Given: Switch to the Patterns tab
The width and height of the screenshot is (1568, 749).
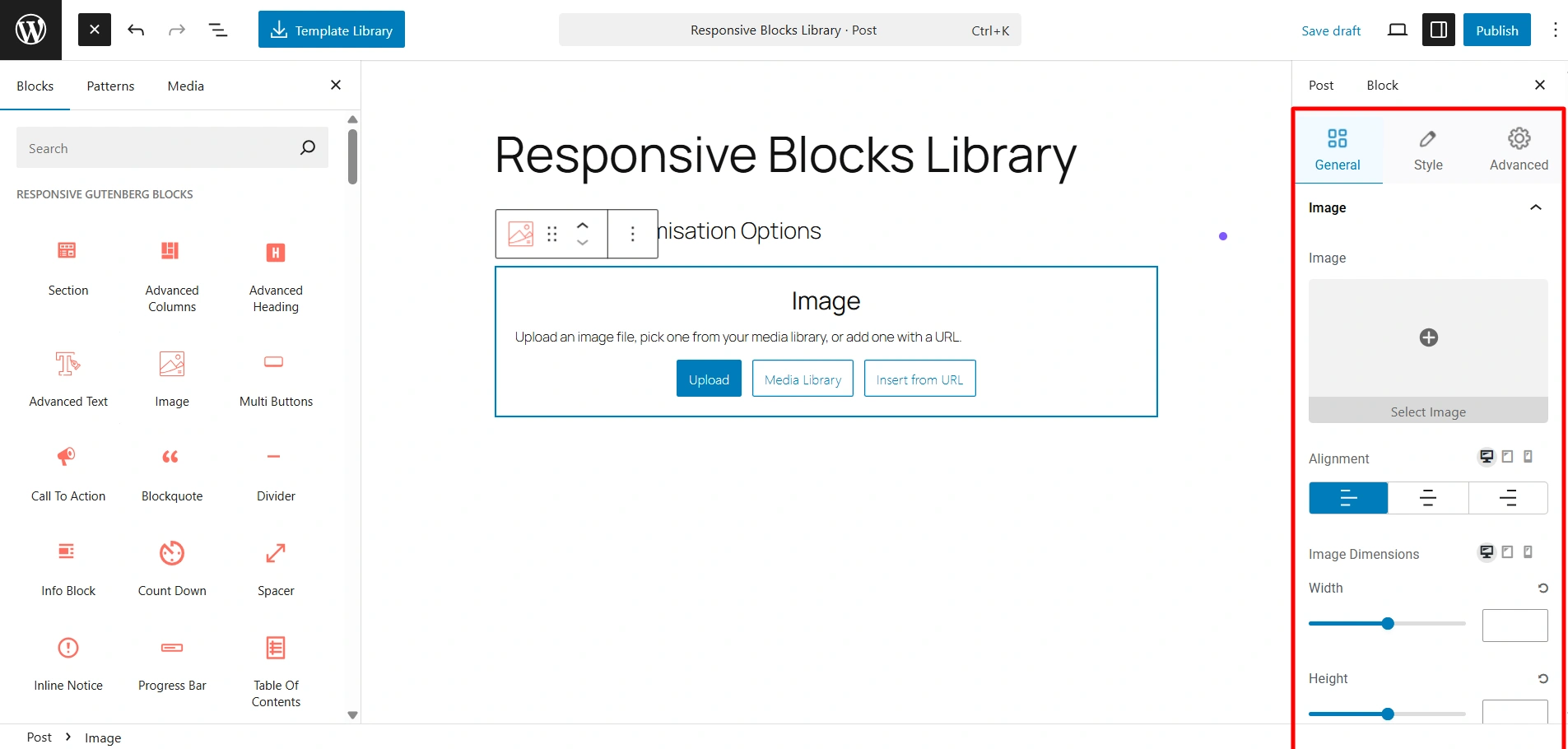Looking at the screenshot, I should (110, 86).
